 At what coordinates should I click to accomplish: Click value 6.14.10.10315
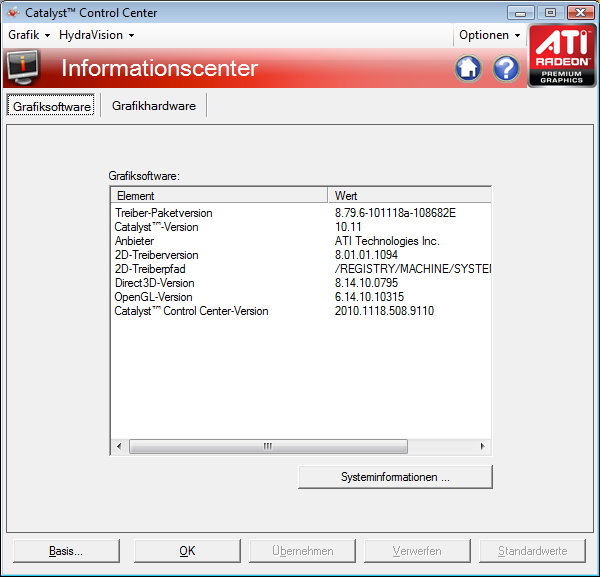[x=369, y=297]
